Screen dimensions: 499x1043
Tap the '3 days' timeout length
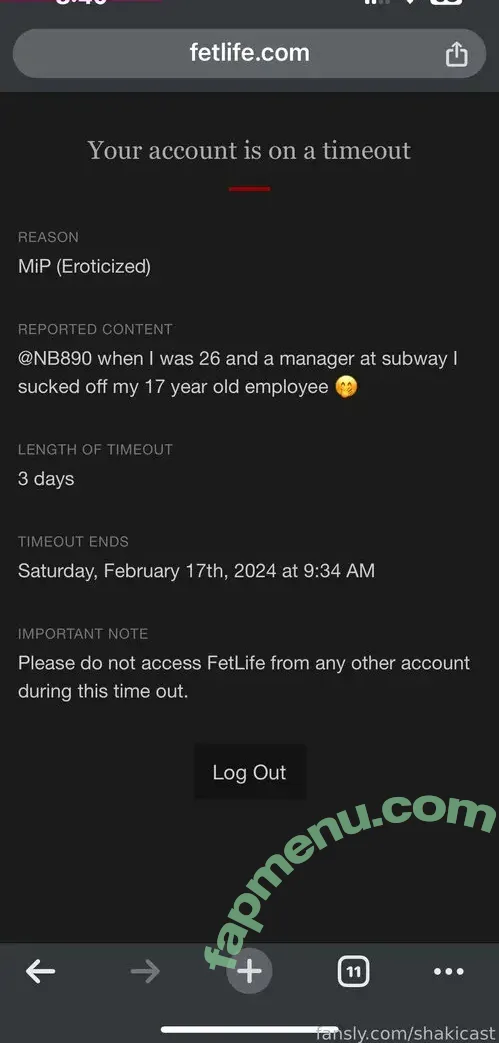46,479
